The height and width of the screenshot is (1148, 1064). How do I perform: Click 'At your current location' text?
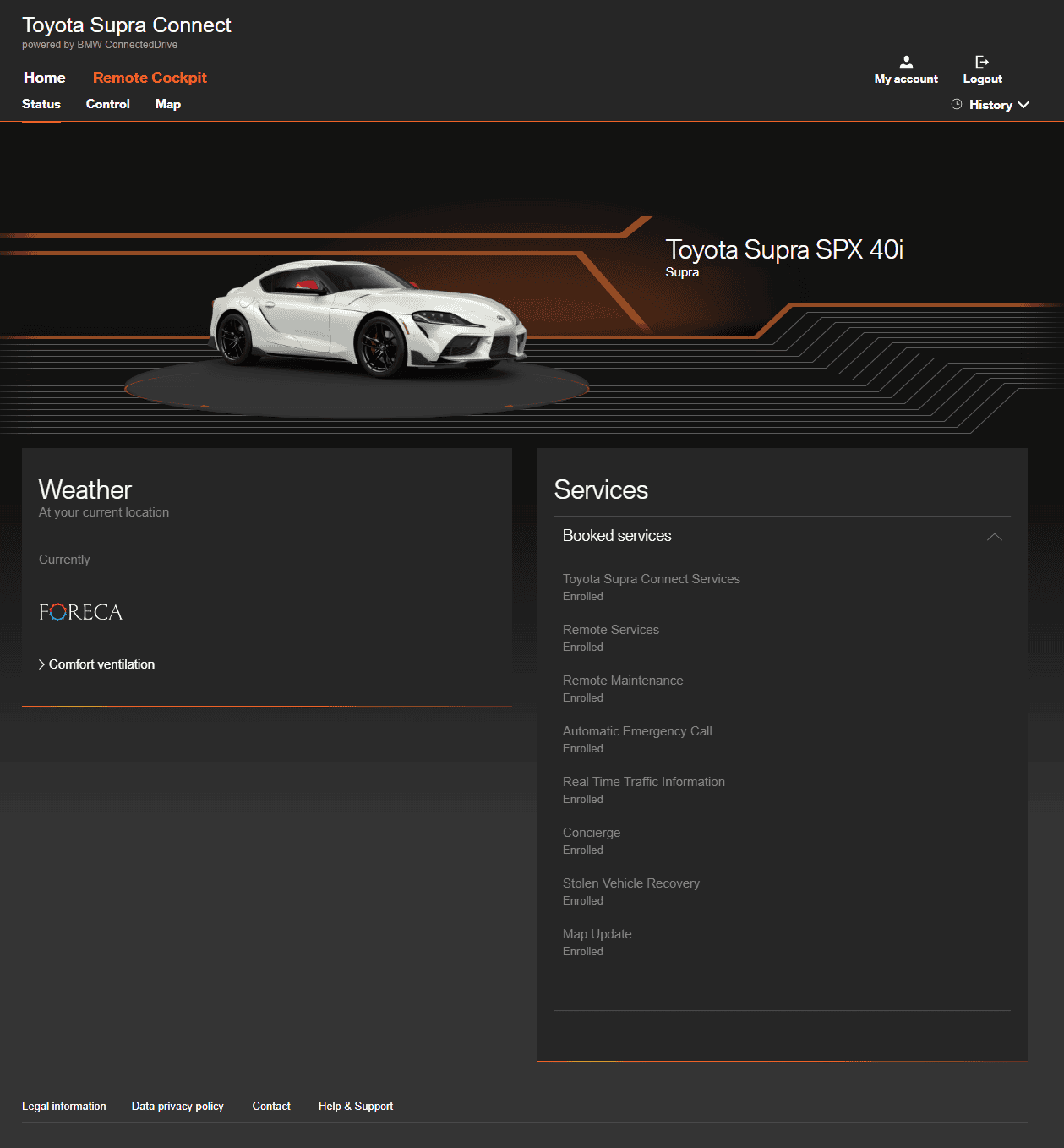[x=104, y=512]
